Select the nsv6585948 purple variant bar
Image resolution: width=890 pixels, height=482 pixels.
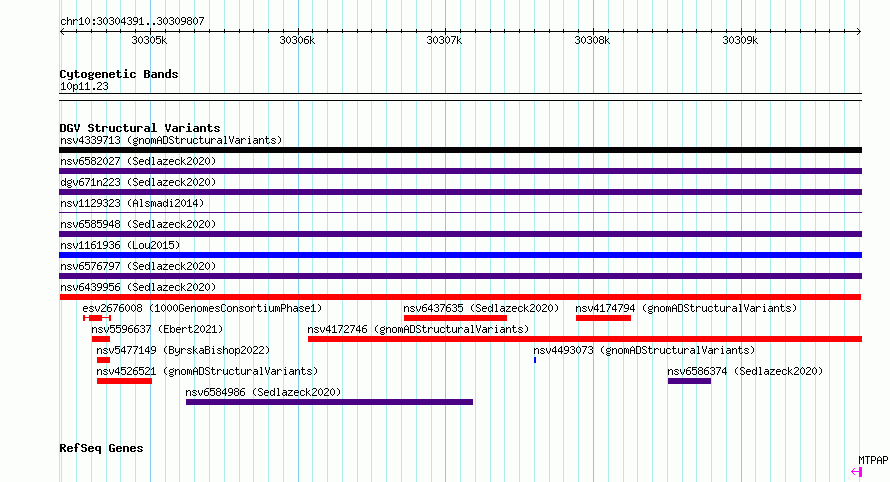460,234
